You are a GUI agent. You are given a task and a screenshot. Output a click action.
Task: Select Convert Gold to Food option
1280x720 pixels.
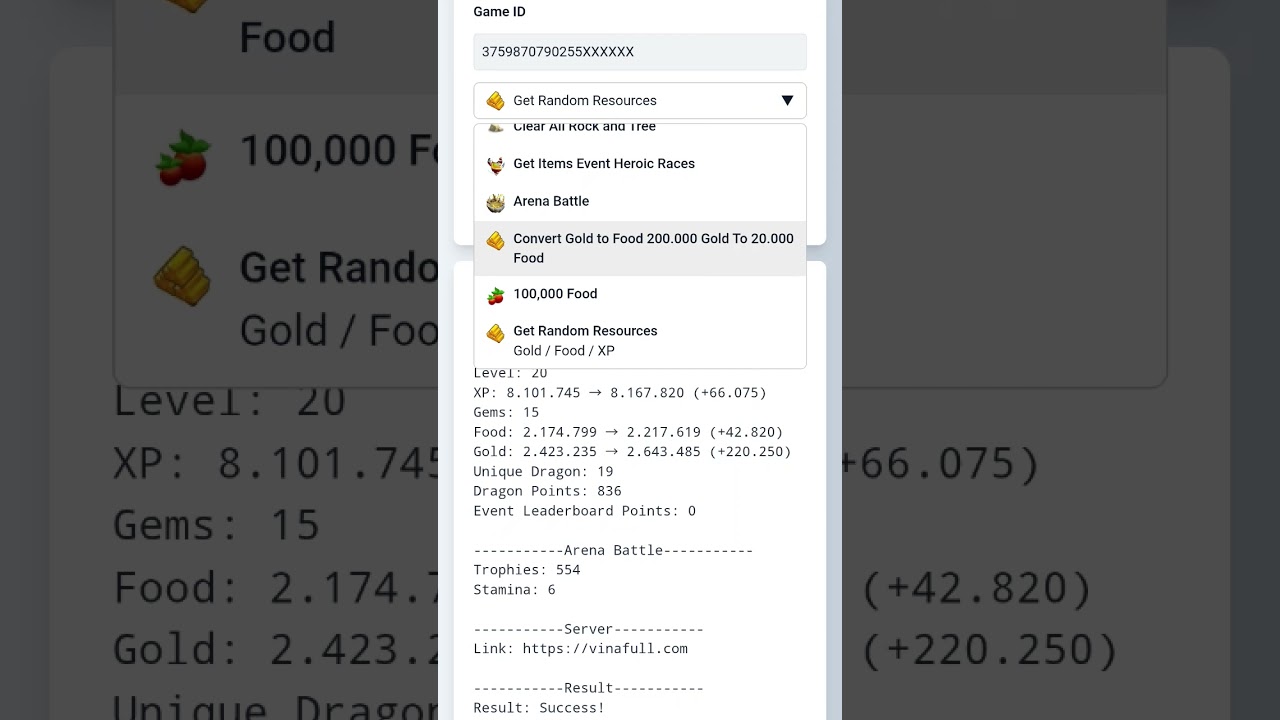coord(640,248)
